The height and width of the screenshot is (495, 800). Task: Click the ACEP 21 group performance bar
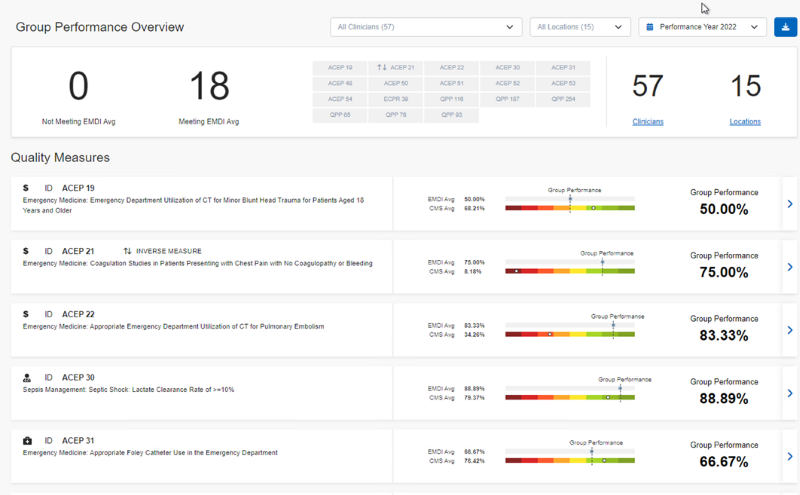[570, 270]
